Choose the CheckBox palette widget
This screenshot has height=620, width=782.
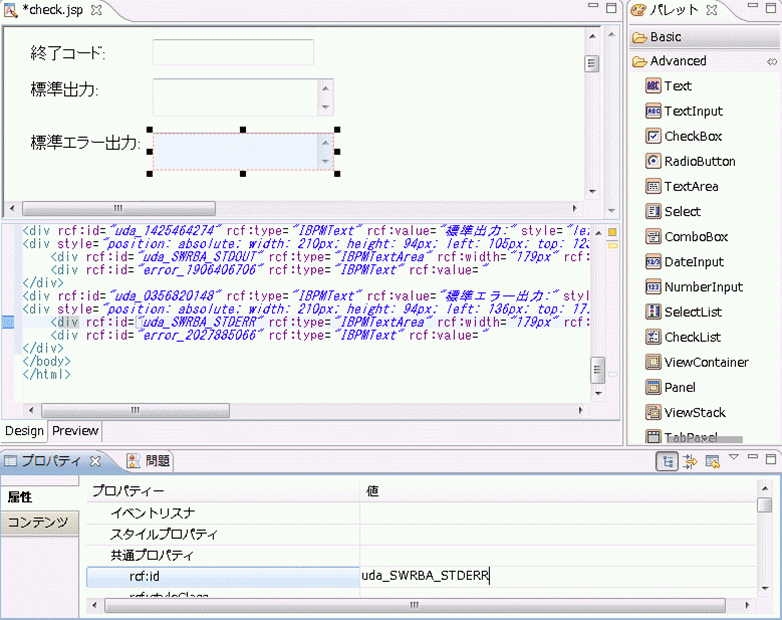tap(692, 136)
